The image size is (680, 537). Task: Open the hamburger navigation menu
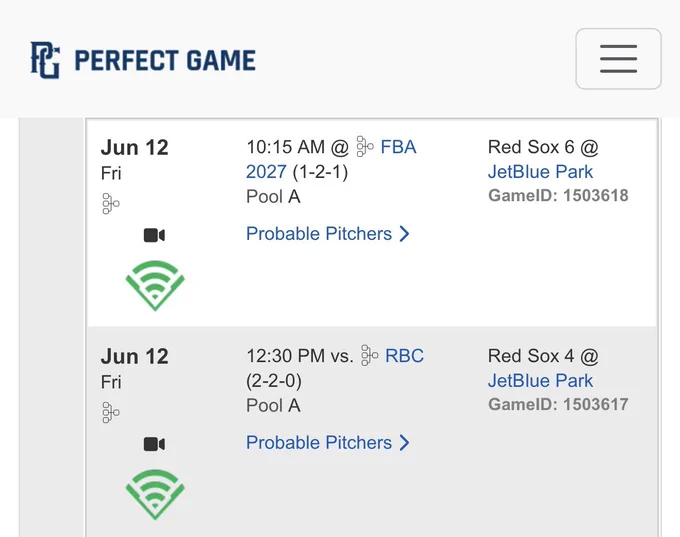[x=618, y=59]
